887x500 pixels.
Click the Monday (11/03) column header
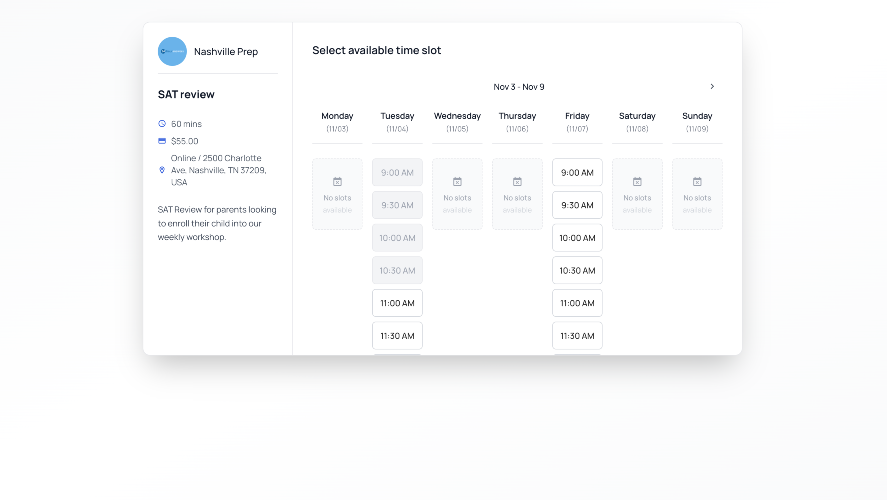coord(337,122)
